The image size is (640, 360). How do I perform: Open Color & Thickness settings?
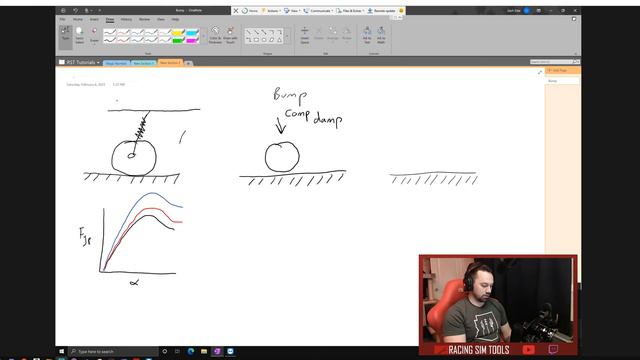215,35
